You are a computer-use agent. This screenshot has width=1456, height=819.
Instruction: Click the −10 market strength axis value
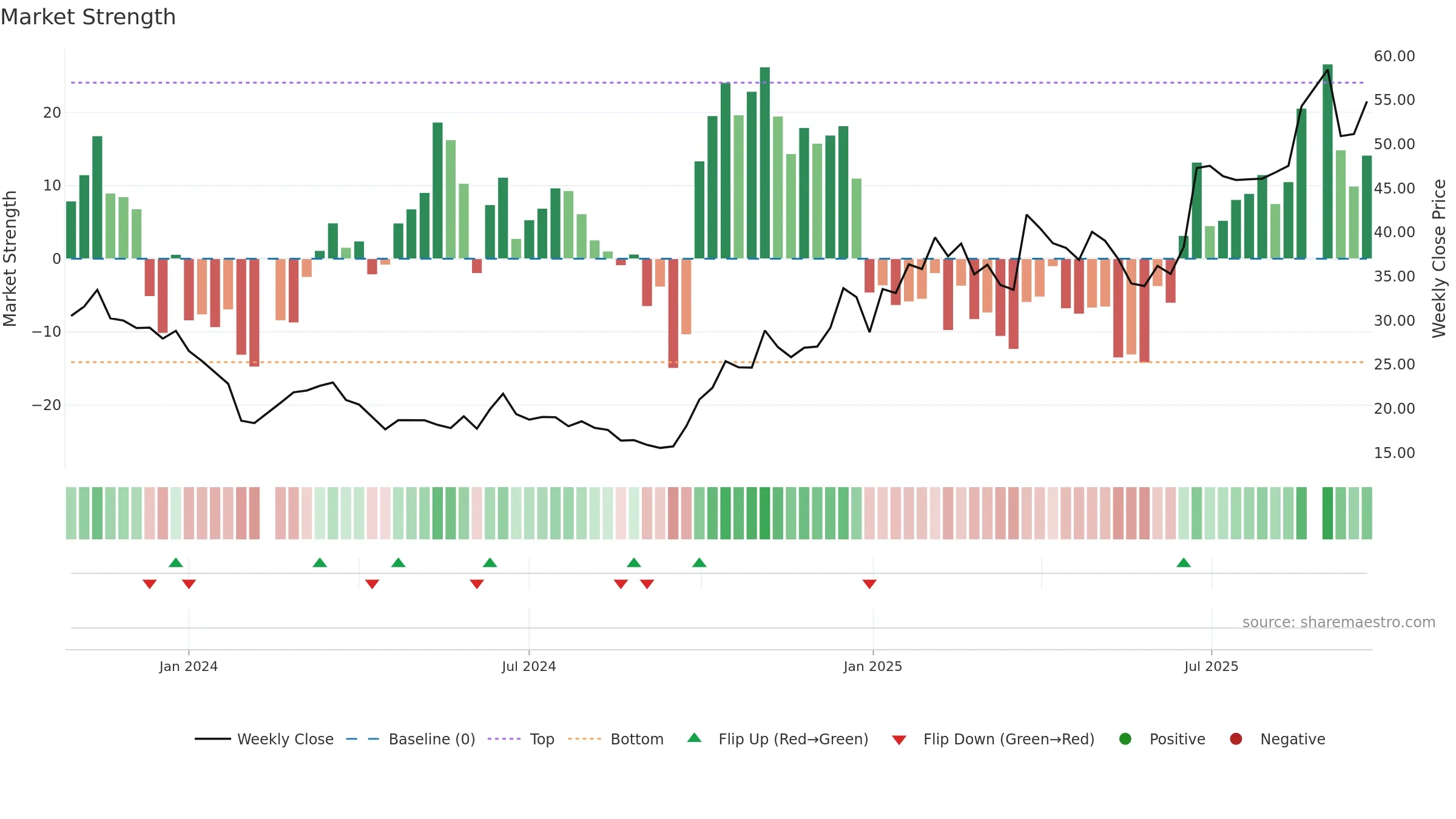(47, 331)
